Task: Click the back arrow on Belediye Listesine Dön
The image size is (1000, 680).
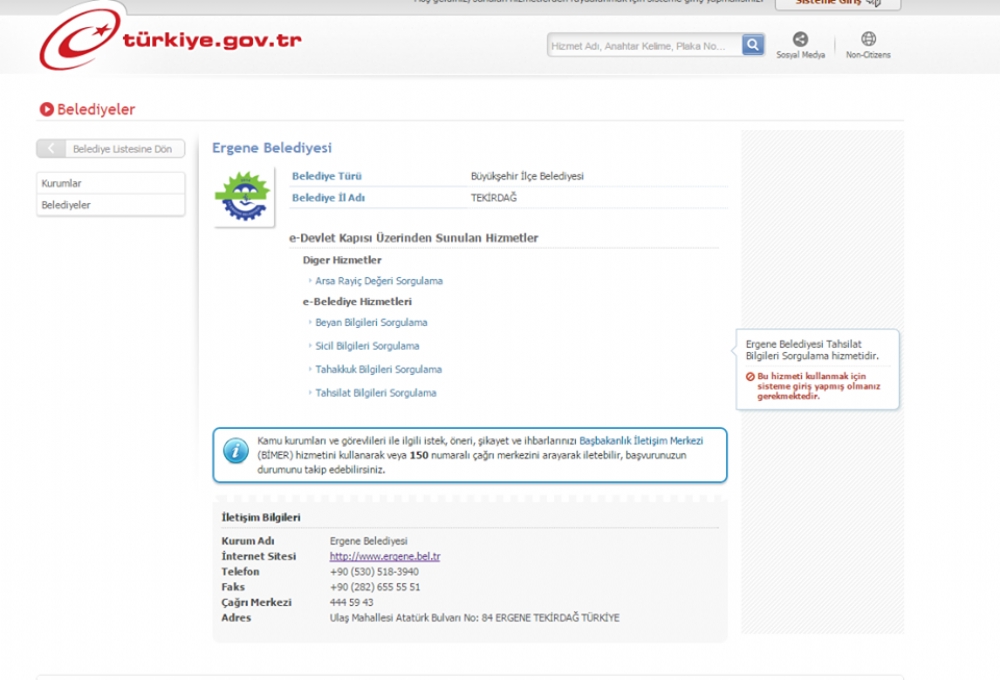Action: [51, 149]
